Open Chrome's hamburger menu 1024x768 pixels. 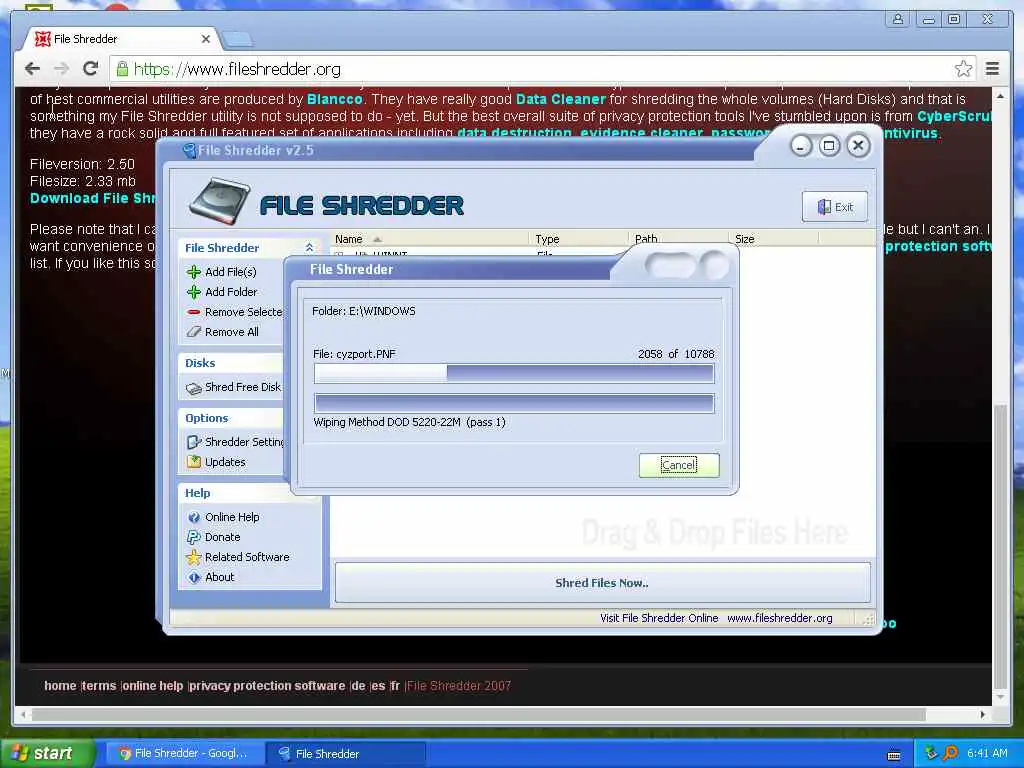(x=992, y=69)
